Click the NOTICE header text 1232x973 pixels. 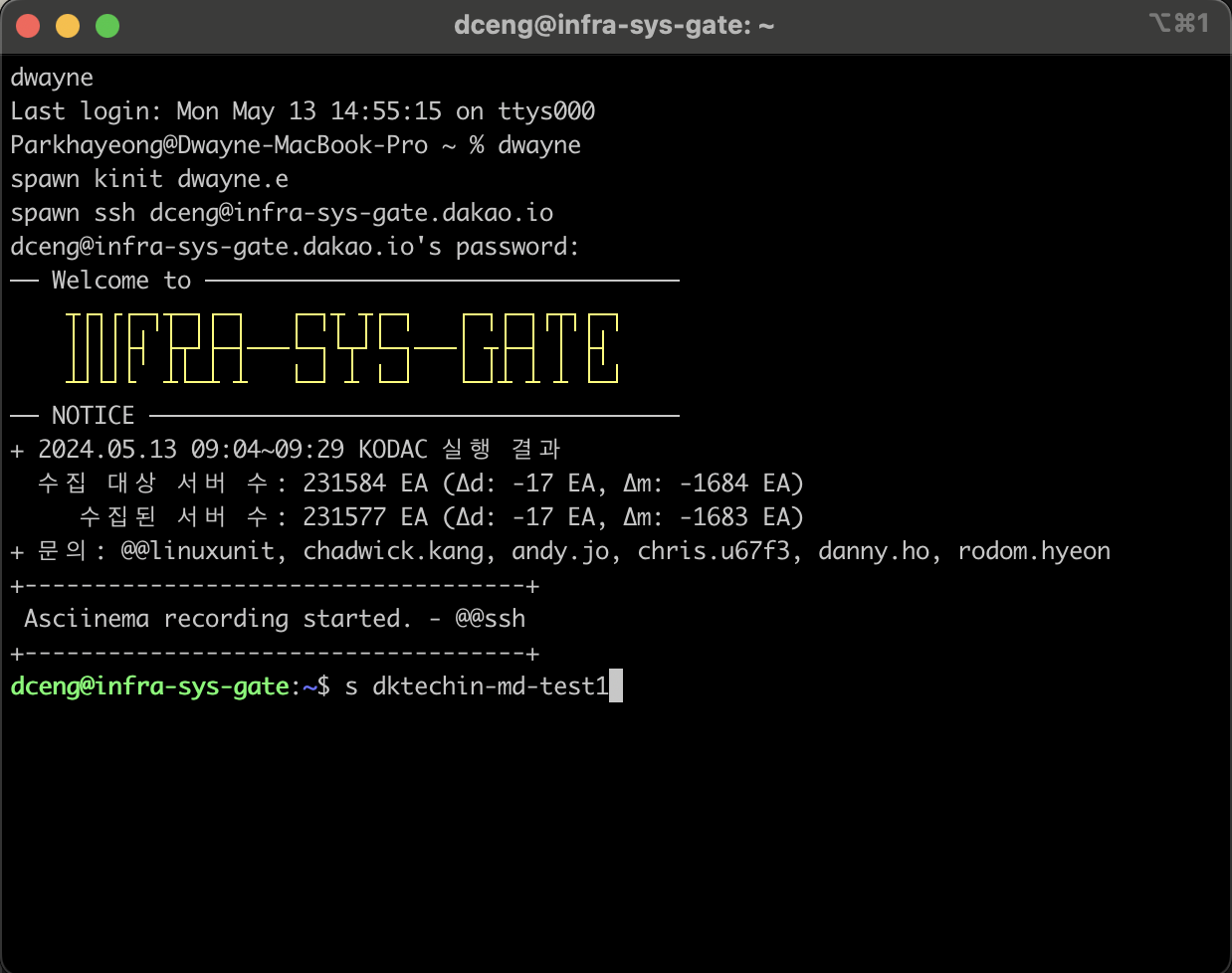click(93, 415)
